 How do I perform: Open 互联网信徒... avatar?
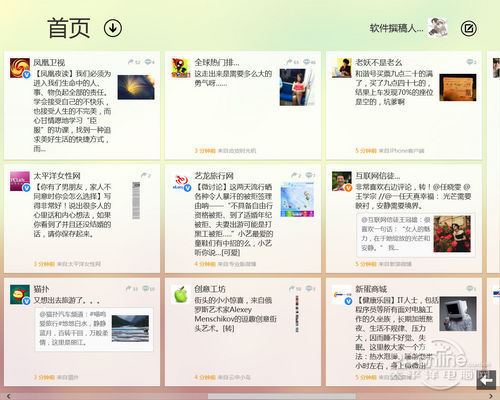tap(342, 181)
